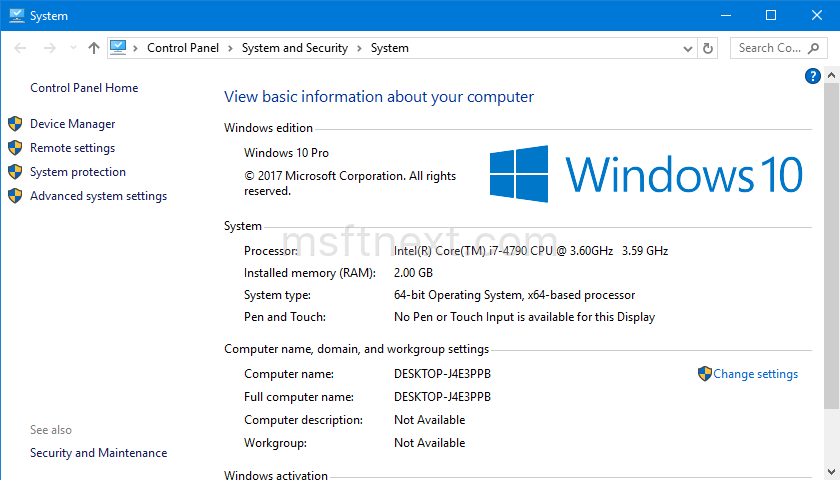Expand the chevron before Control Panel

click(x=136, y=48)
